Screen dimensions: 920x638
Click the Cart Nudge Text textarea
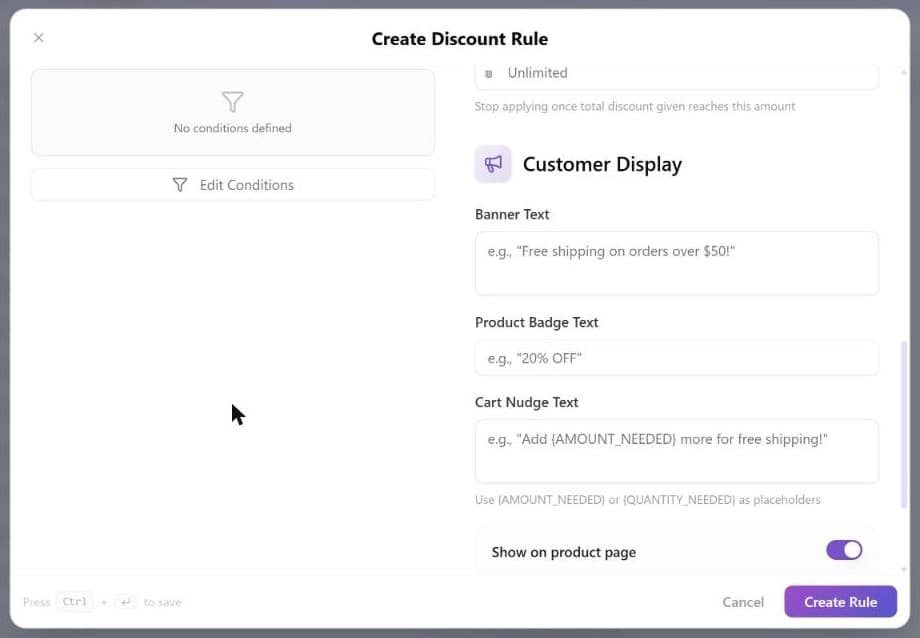(677, 451)
